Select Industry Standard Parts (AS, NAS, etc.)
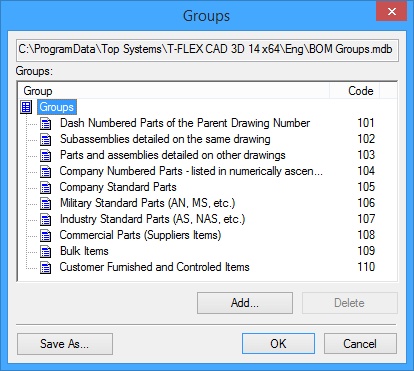The width and height of the screenshot is (414, 371). (x=153, y=219)
